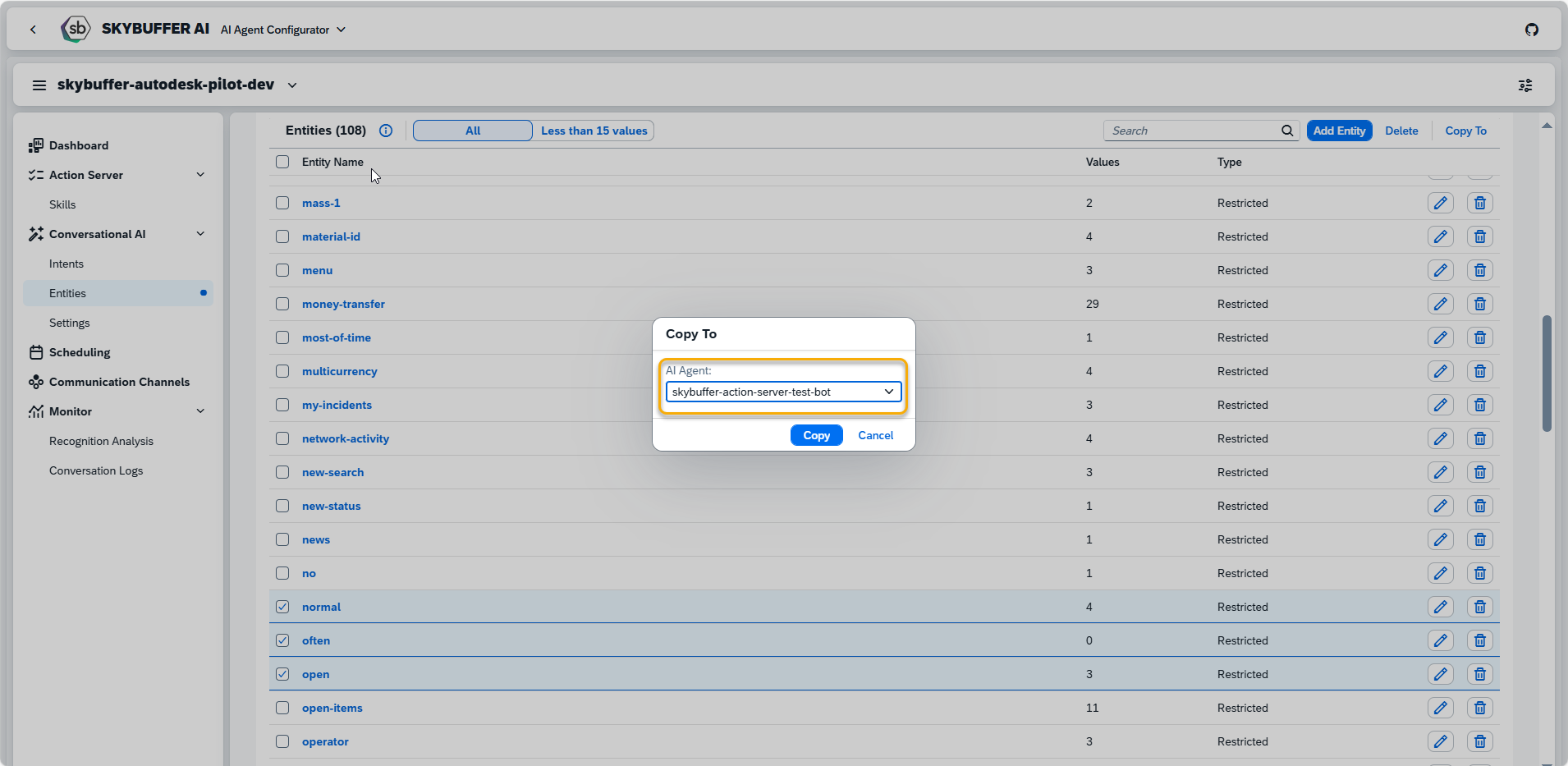Viewport: 1568px width, 766px height.
Task: Open the hamburger navigation menu icon
Action: click(39, 85)
